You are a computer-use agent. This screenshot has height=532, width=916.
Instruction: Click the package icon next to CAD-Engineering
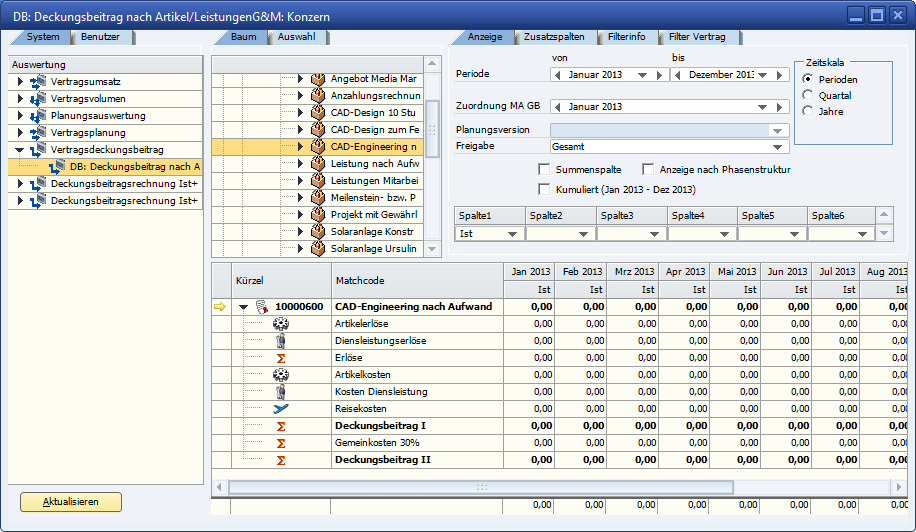tap(318, 146)
